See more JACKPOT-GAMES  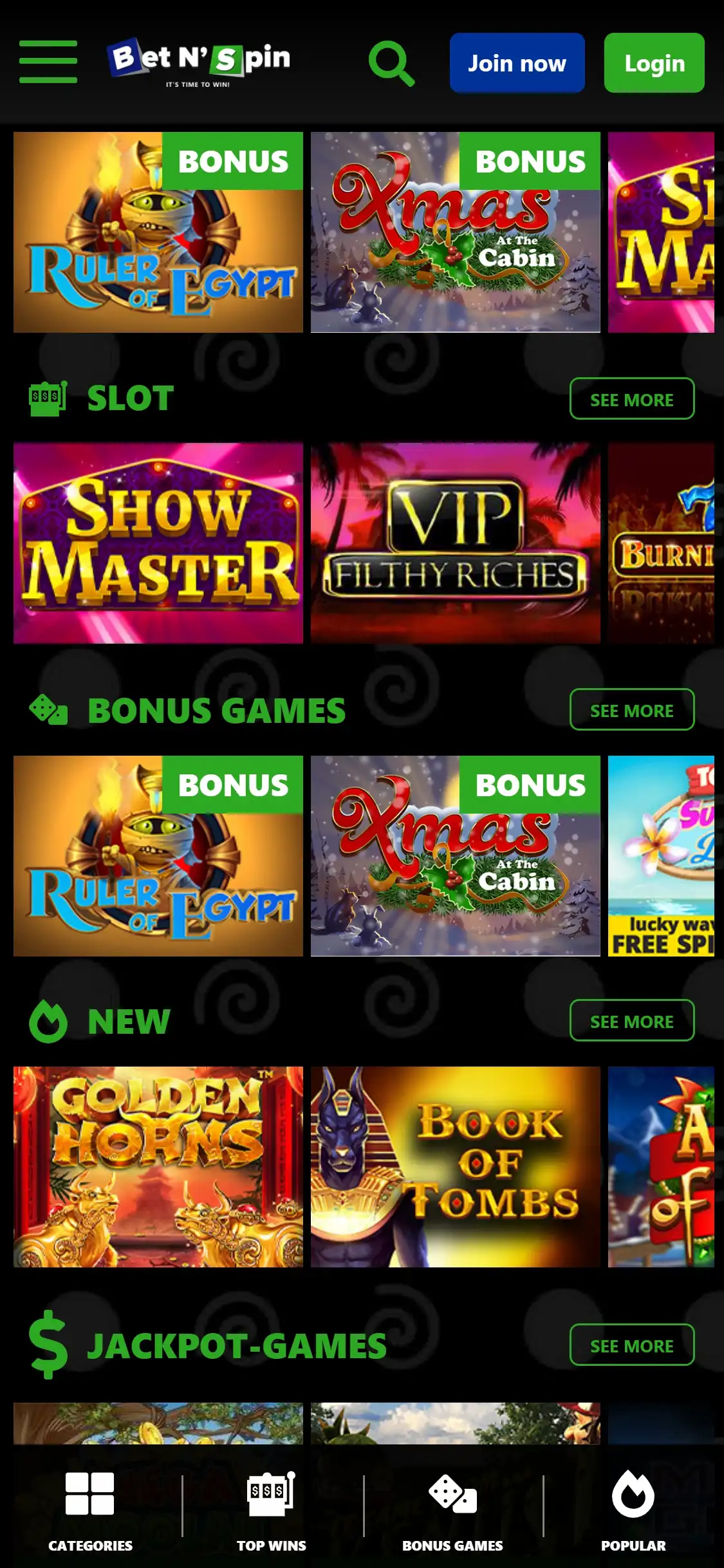coord(632,1345)
